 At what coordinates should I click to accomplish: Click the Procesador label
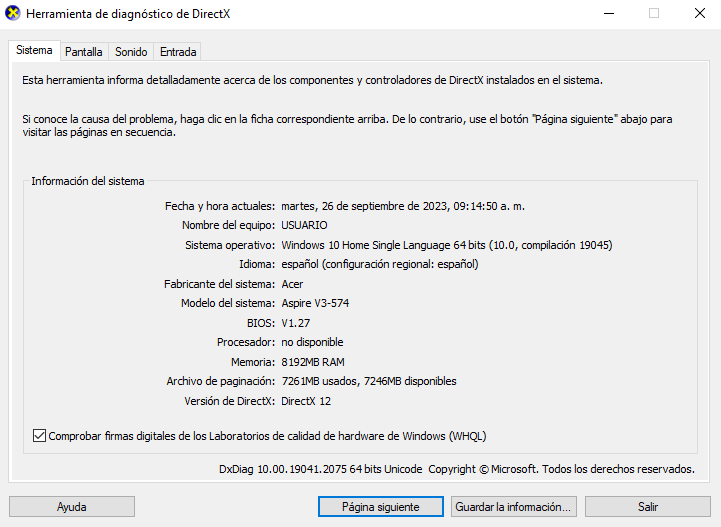tap(246, 342)
